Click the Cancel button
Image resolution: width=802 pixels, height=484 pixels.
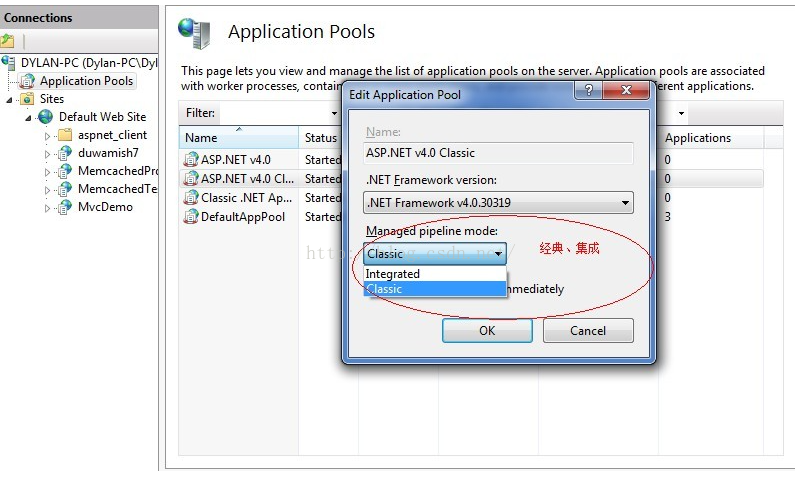pos(588,331)
